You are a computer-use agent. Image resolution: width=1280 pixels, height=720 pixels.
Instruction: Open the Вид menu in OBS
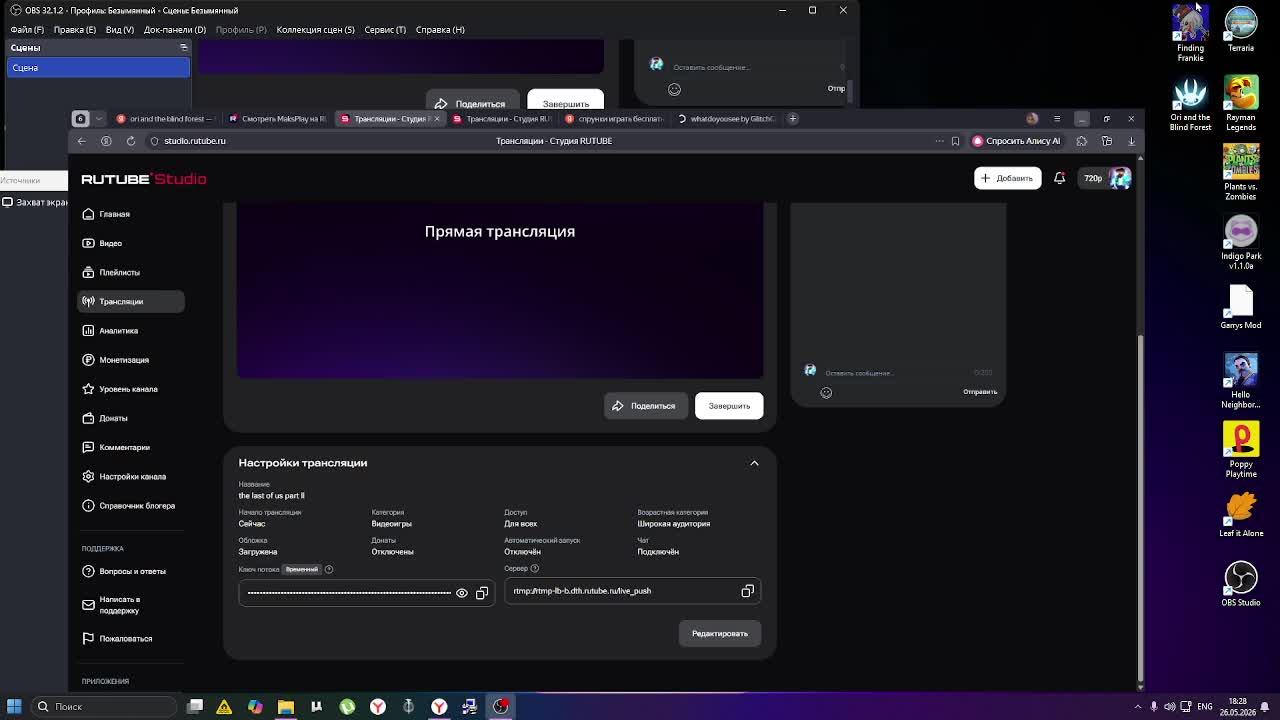pyautogui.click(x=120, y=30)
